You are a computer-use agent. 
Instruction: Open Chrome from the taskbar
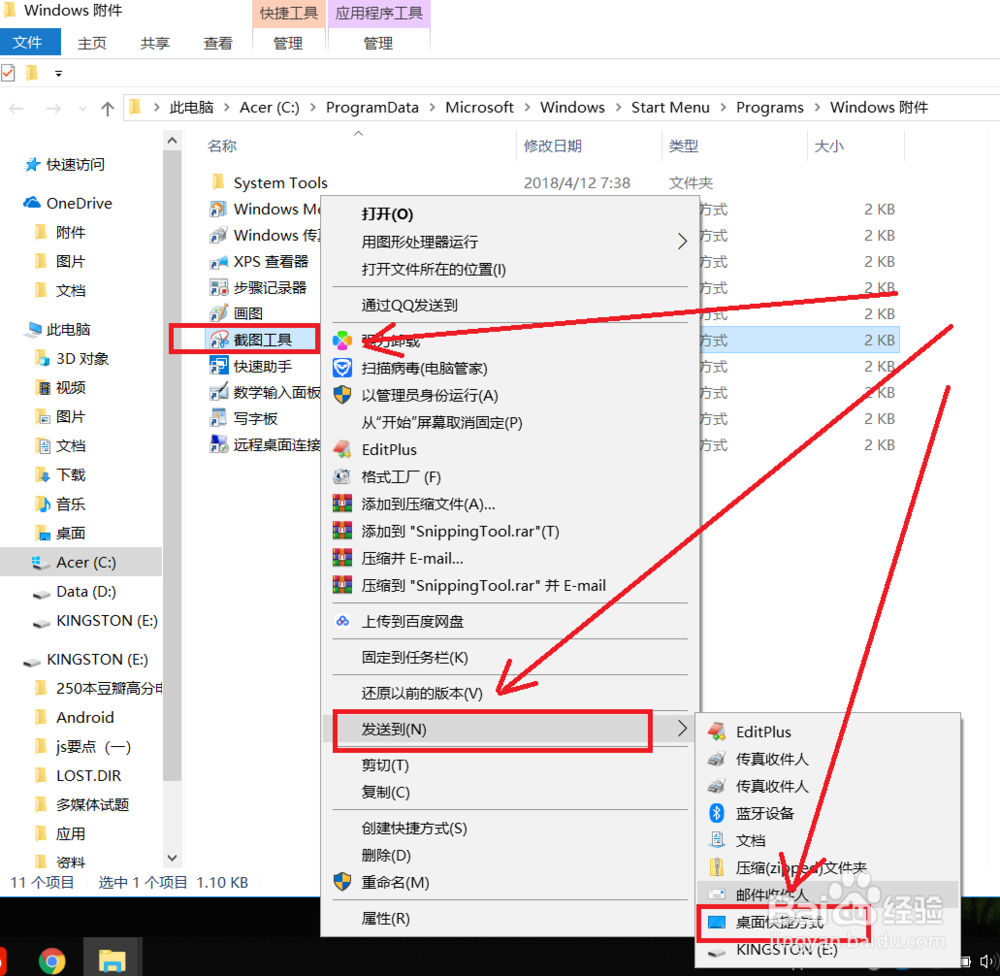pyautogui.click(x=52, y=960)
